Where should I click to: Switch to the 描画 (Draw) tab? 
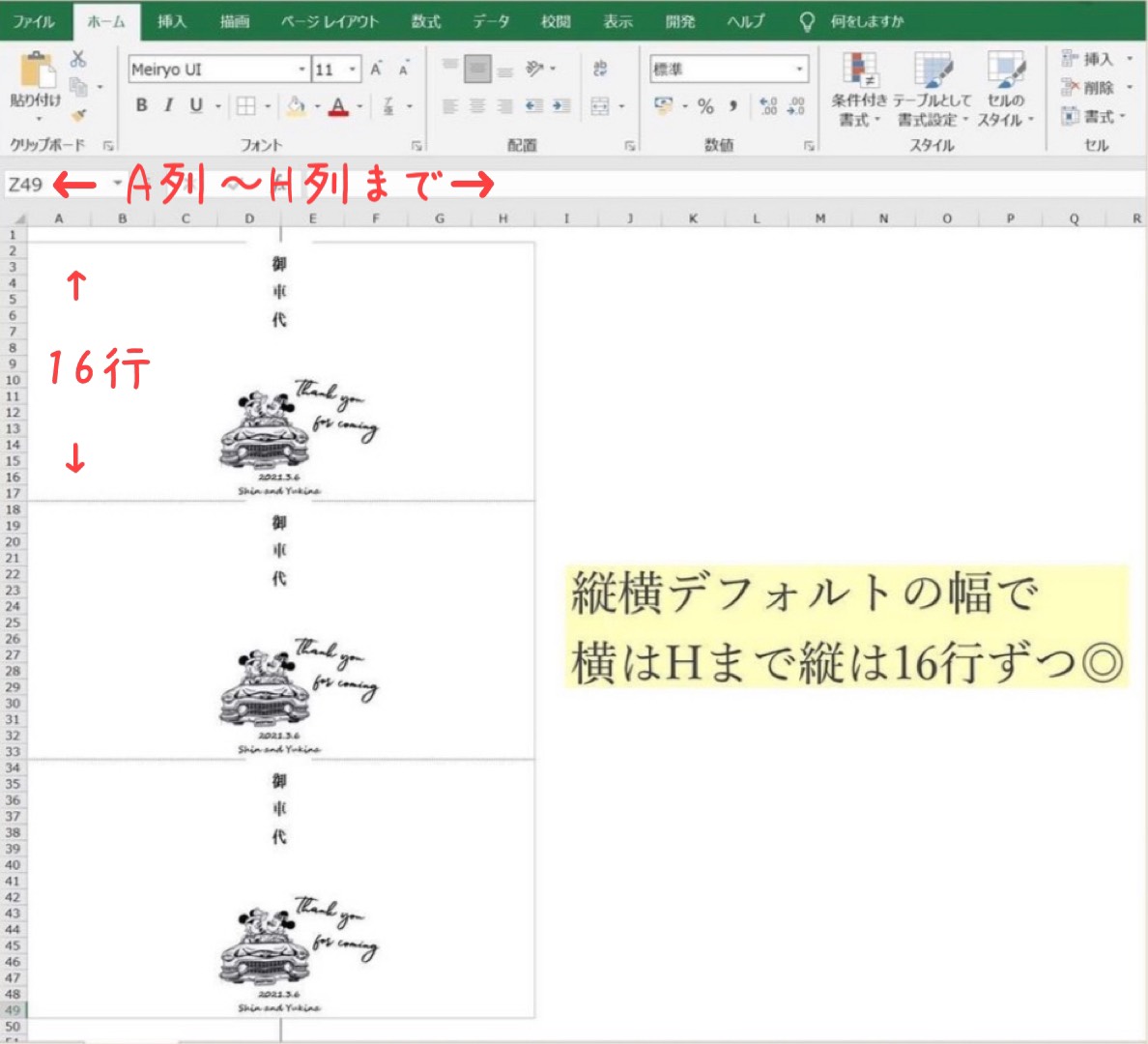click(234, 21)
